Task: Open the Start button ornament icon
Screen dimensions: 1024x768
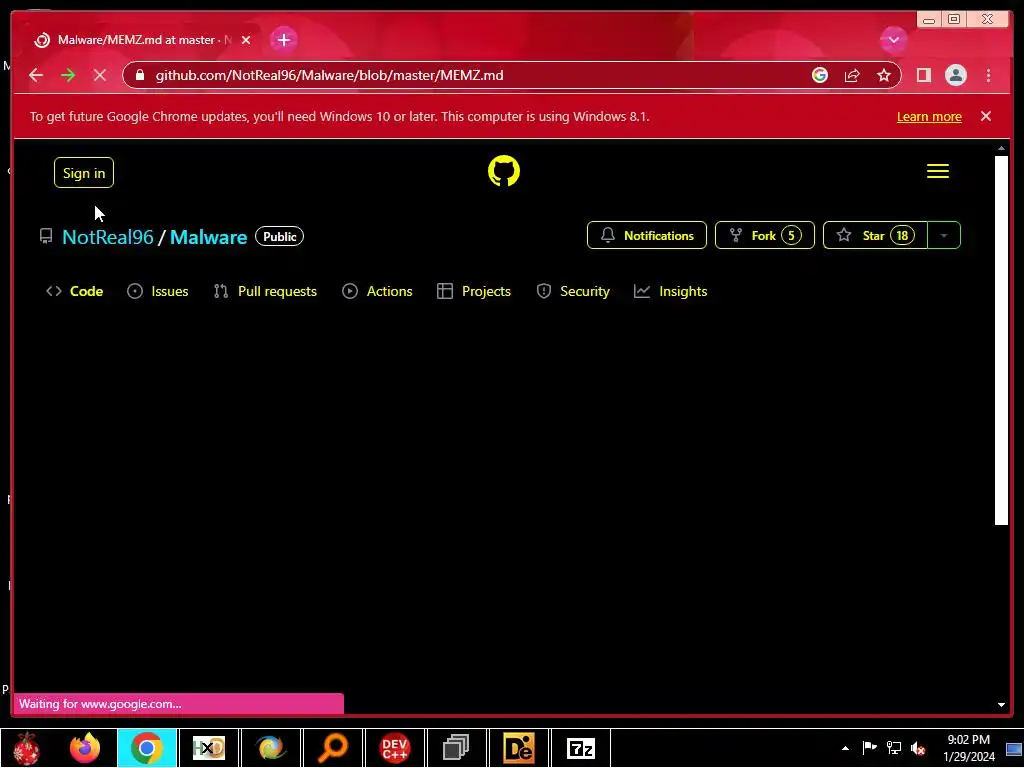Action: [x=26, y=748]
